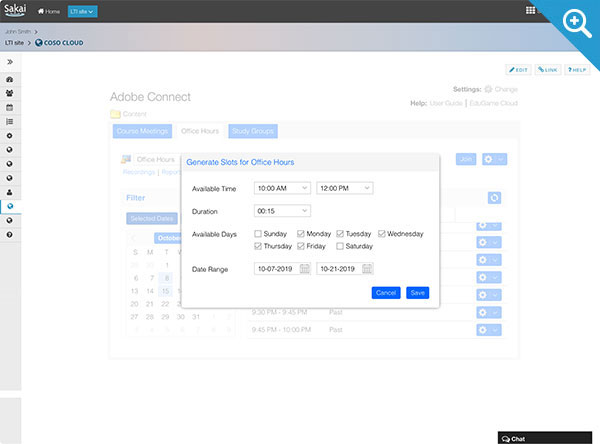600x444 pixels.
Task: Click the HELP button at top right
Action: point(577,70)
